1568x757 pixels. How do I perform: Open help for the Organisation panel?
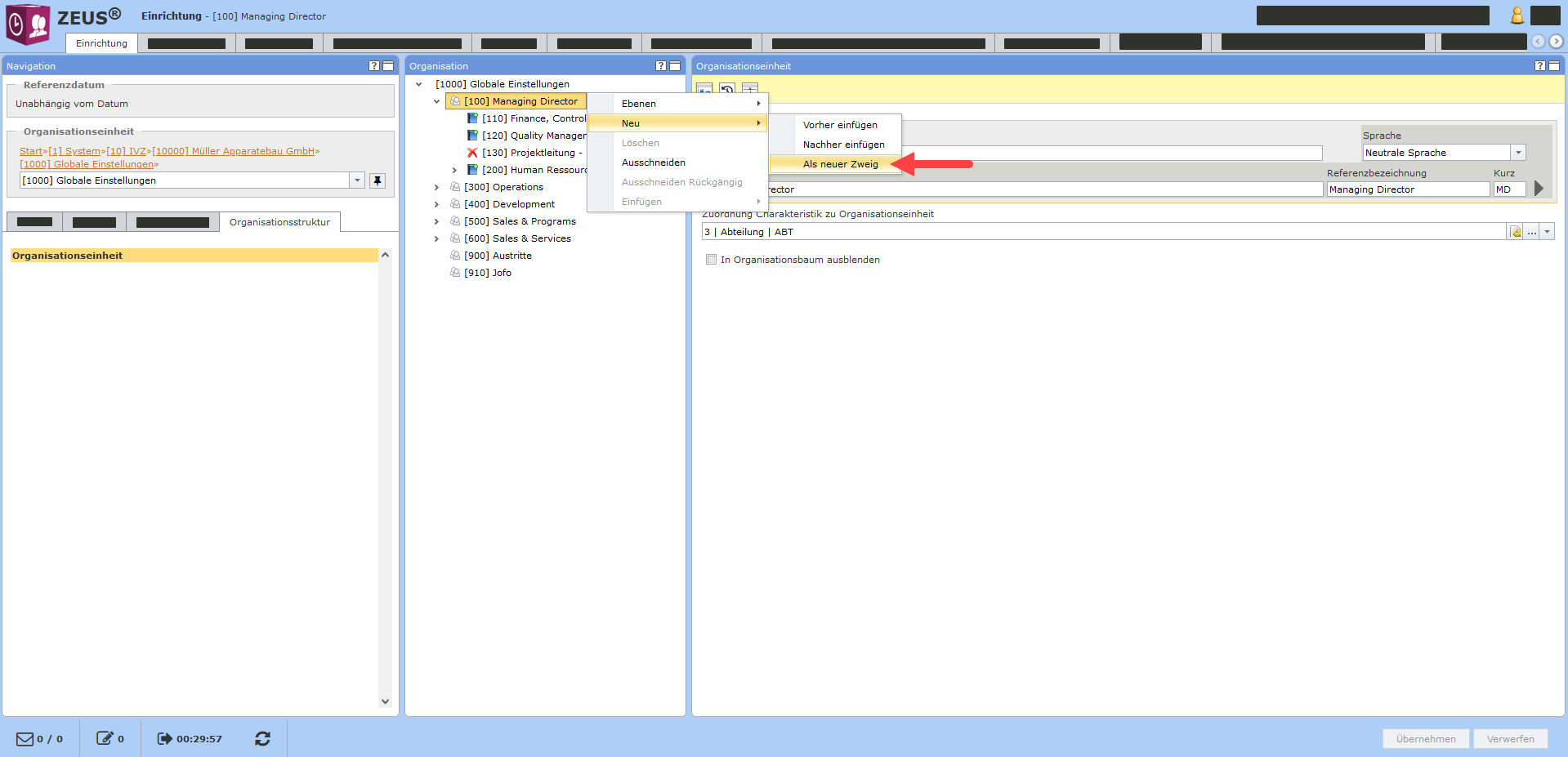(x=661, y=66)
